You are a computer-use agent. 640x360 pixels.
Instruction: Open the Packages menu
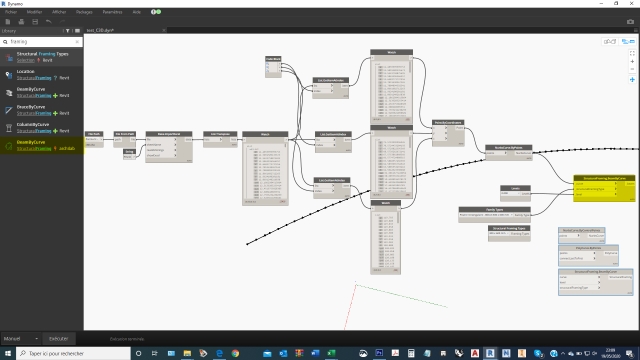84,12
